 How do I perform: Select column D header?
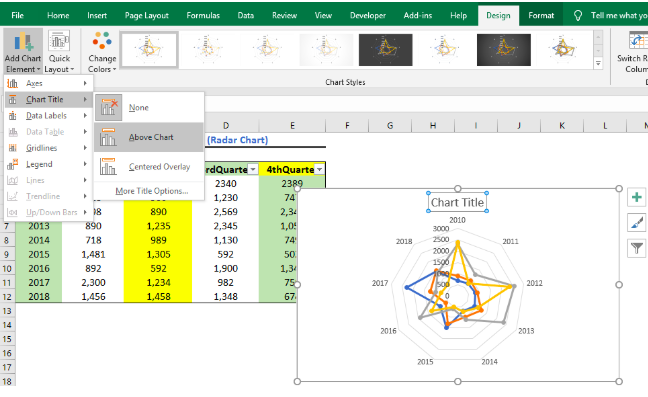tap(226, 126)
